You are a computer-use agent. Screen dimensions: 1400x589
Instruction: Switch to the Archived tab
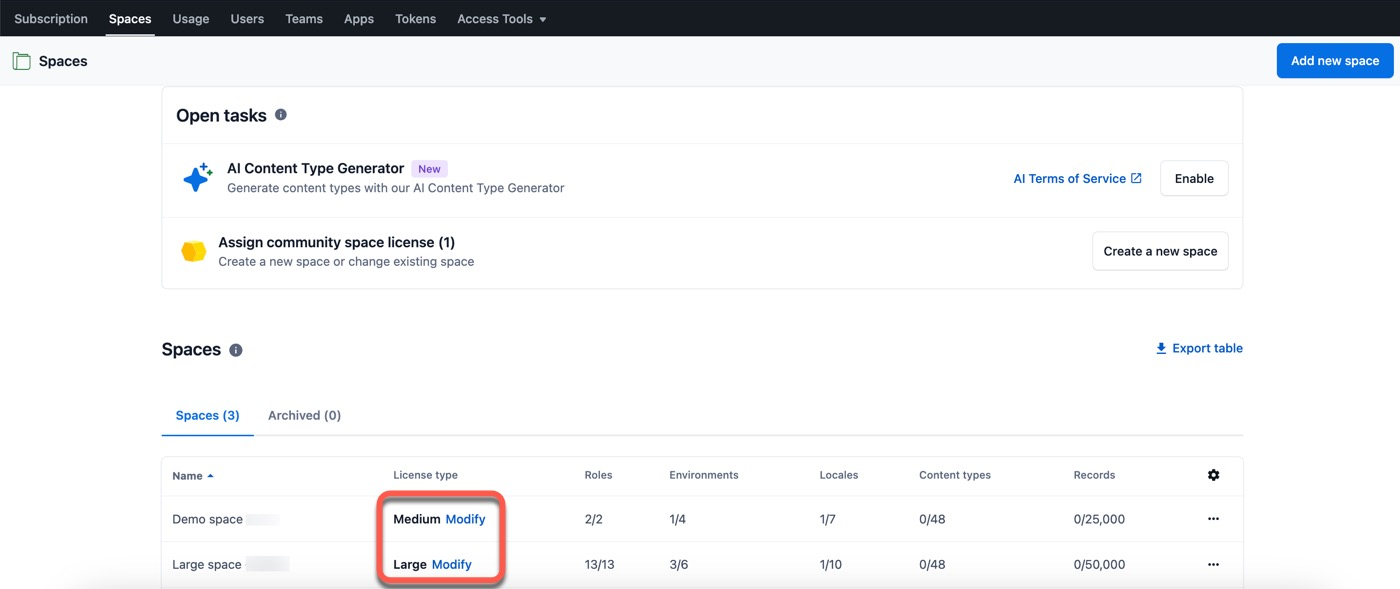click(303, 414)
